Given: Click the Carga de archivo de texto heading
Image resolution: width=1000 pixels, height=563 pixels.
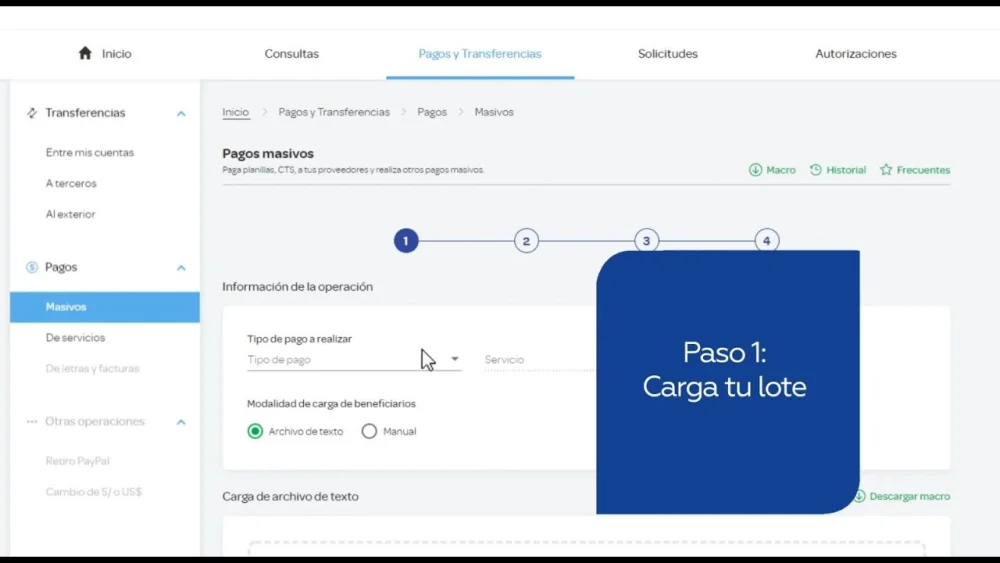Looking at the screenshot, I should [x=290, y=496].
